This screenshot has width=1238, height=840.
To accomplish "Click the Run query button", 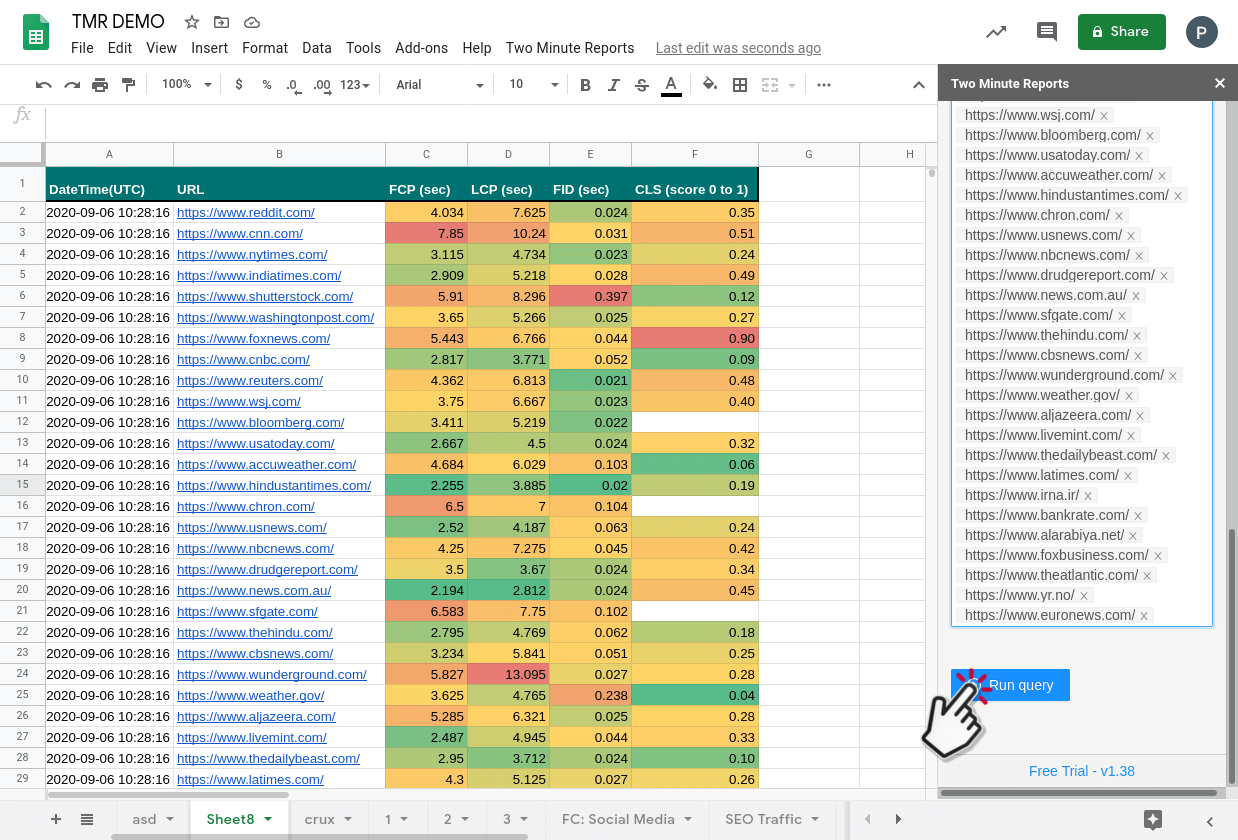I will click(x=1010, y=685).
